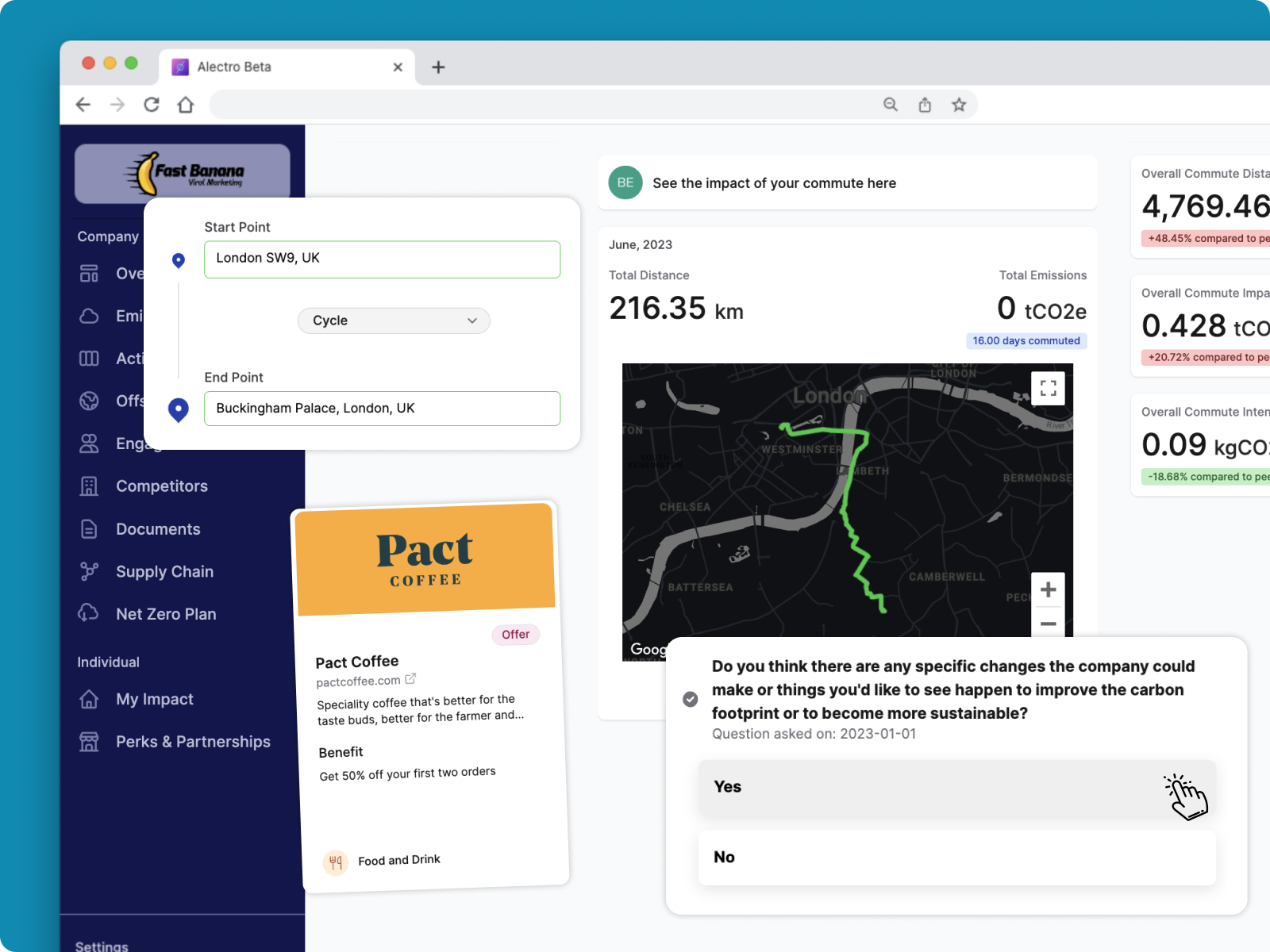Image resolution: width=1270 pixels, height=952 pixels.
Task: Click the 16.00 days commuted badge
Action: [x=1026, y=340]
